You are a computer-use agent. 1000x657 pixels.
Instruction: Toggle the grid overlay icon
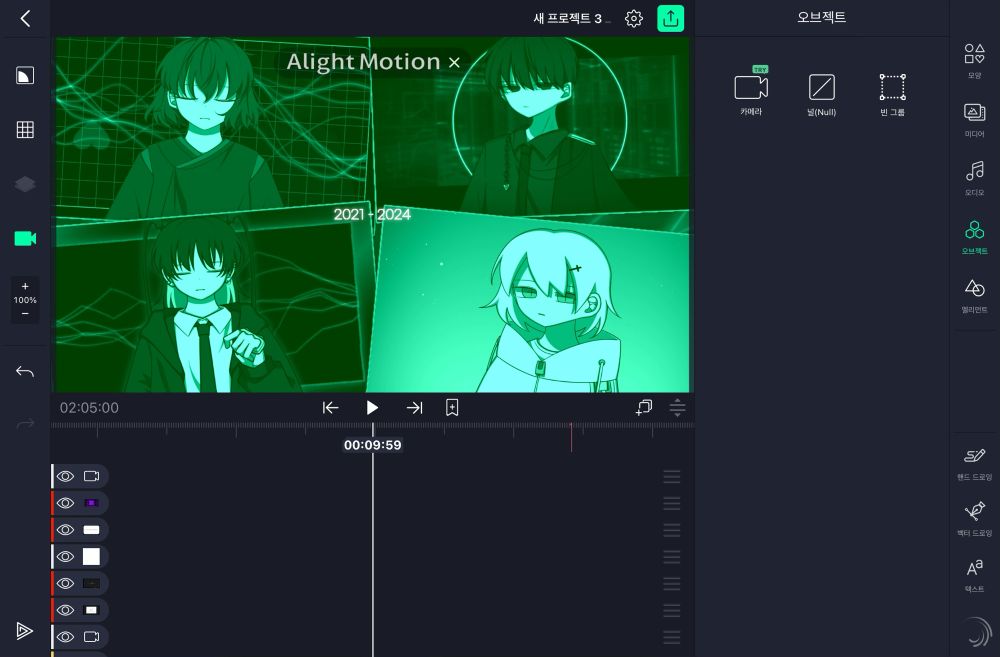(25, 129)
